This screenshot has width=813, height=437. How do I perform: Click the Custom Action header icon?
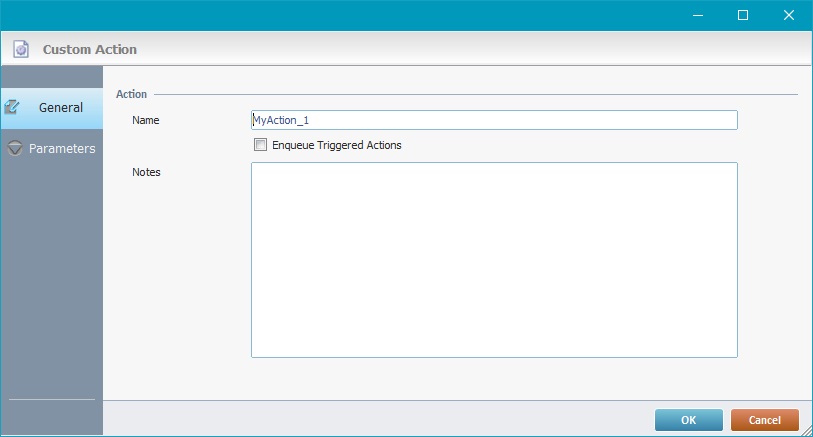[x=20, y=48]
